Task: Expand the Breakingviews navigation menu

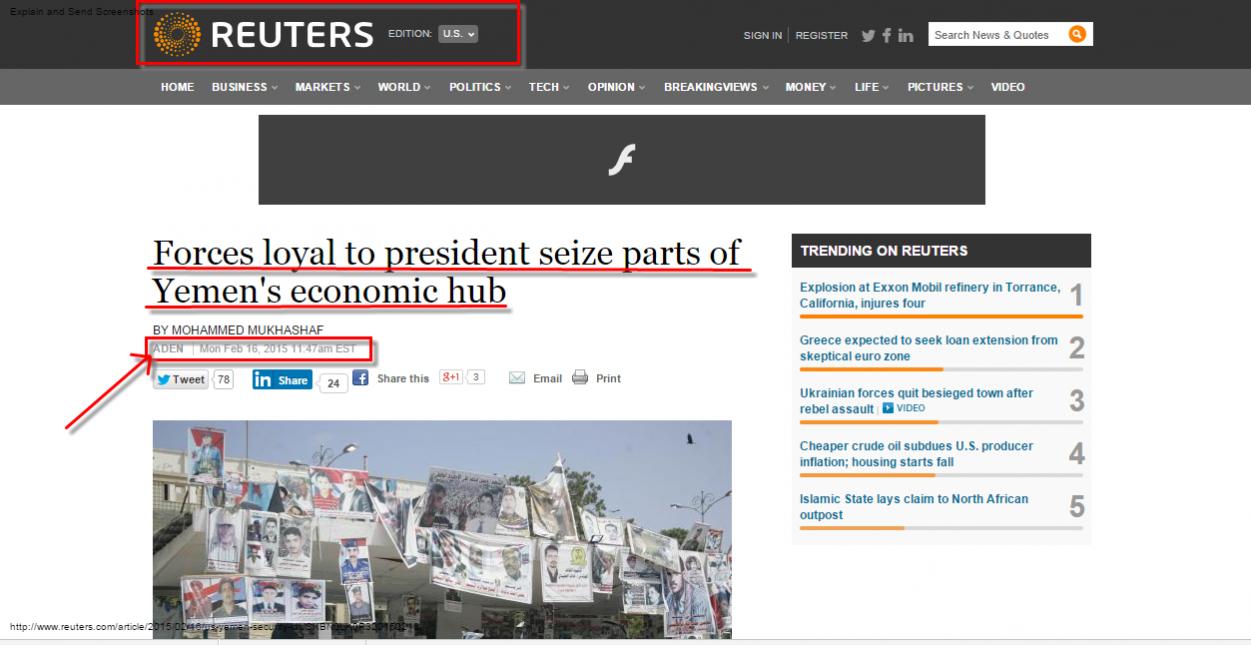Action: click(716, 87)
